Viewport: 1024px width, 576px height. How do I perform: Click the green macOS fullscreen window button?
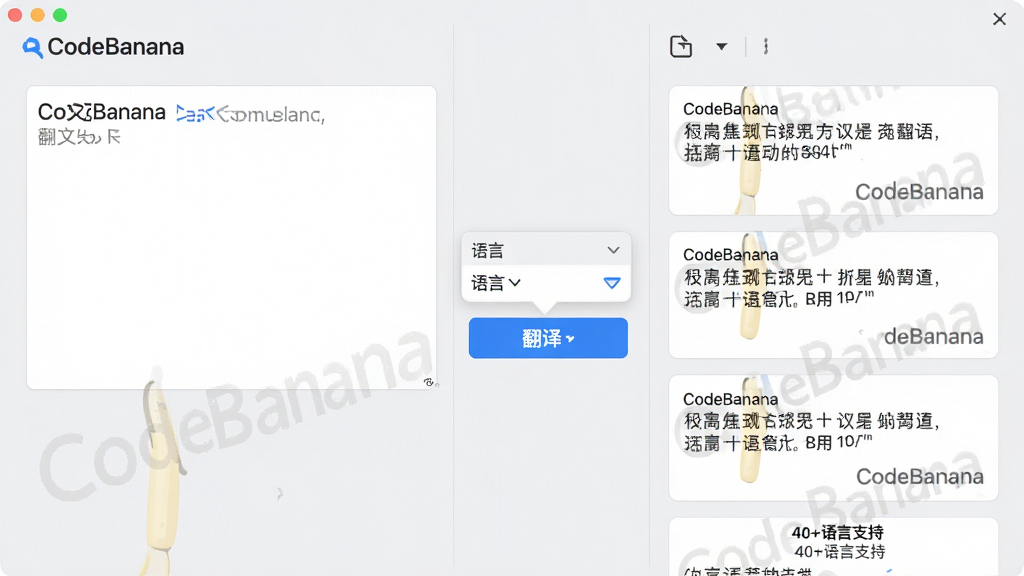[60, 15]
